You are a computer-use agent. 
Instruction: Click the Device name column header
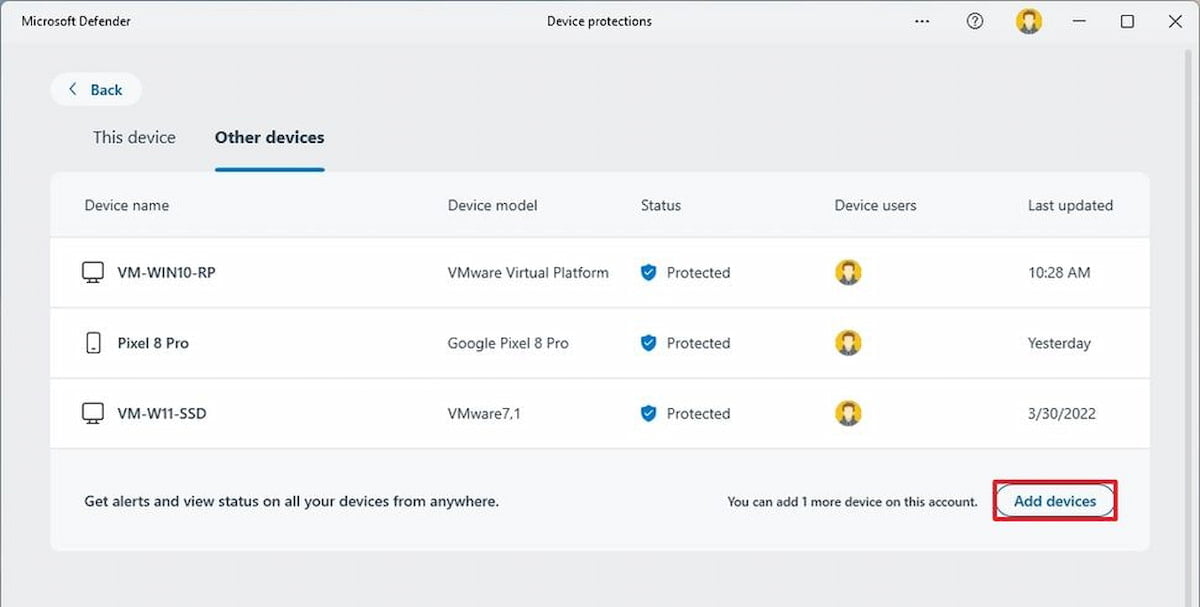(x=127, y=205)
